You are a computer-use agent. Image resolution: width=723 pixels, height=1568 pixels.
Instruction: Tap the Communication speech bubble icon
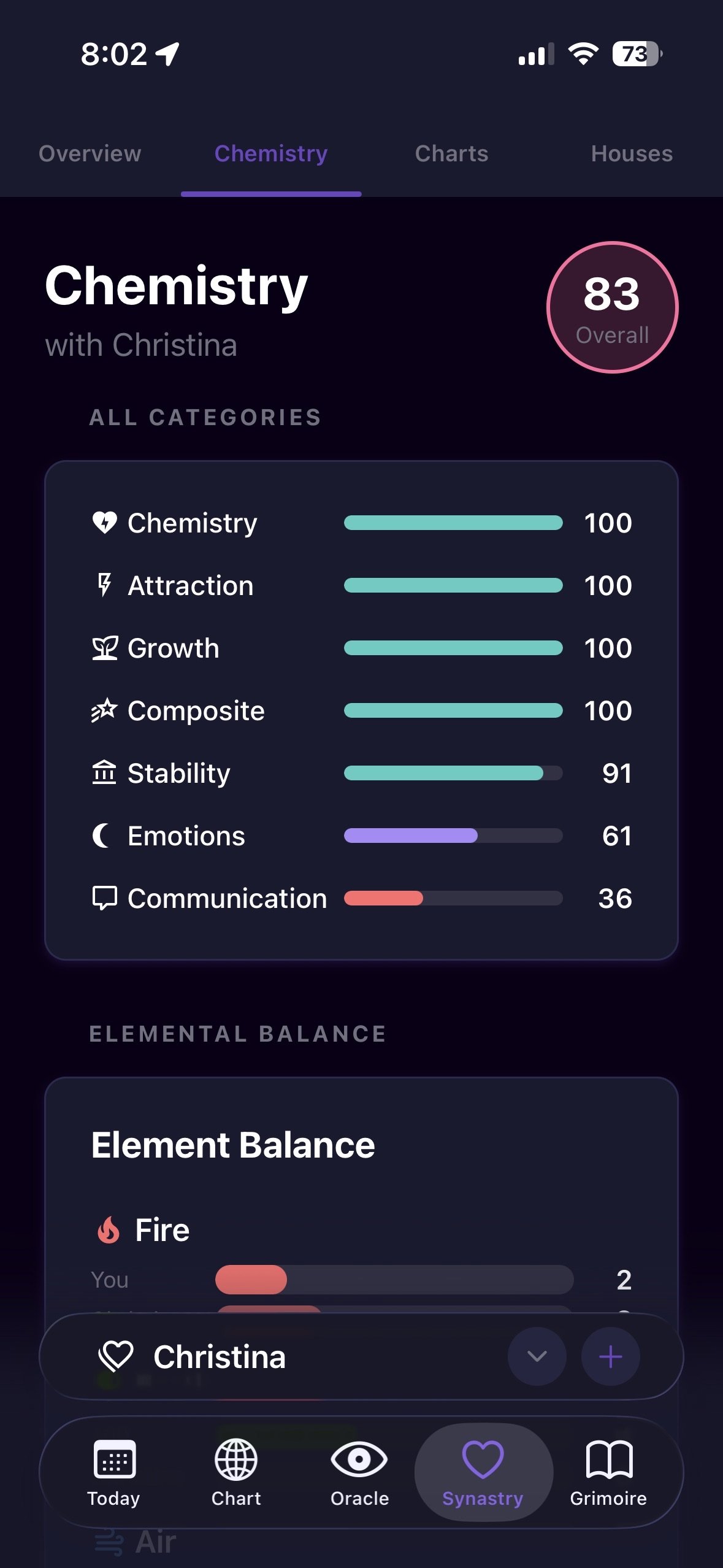click(104, 898)
